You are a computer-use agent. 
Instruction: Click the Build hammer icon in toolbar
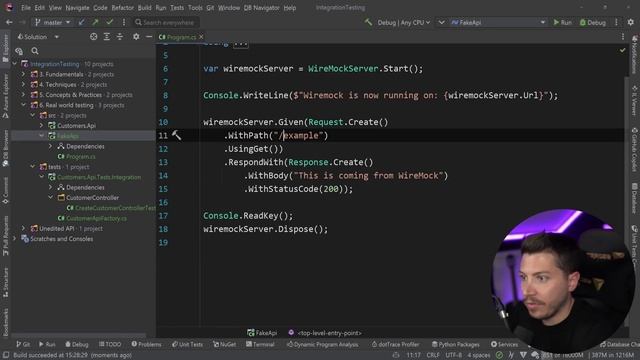[x=368, y=22]
